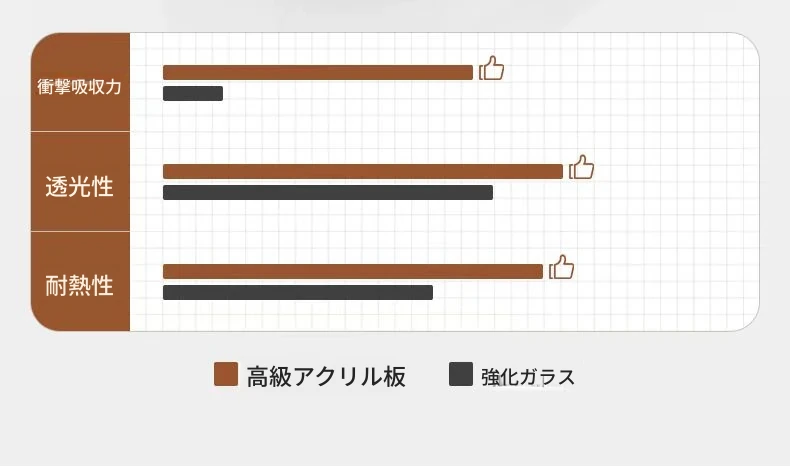790x467 pixels.
Task: Click thumbs-up icon beside 衝撃吸収力 bar
Action: tap(491, 69)
